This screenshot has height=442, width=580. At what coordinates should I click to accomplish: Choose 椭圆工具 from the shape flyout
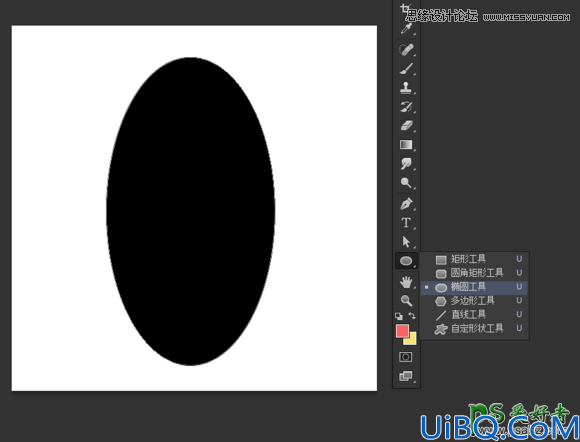(475, 287)
